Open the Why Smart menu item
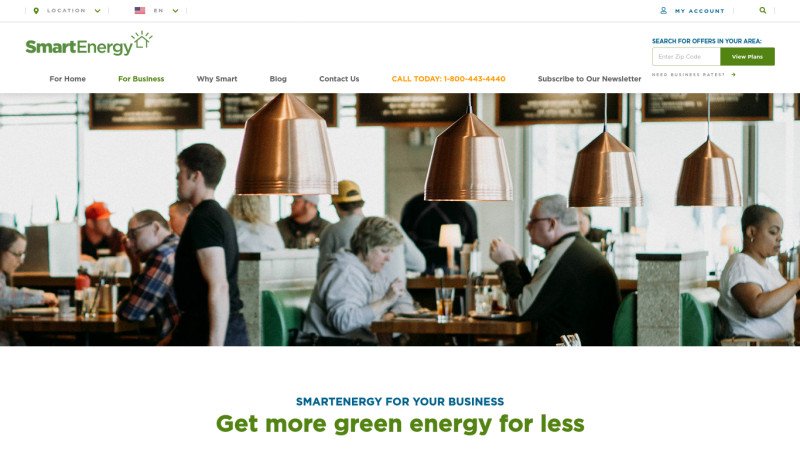The image size is (800, 450). [217, 79]
